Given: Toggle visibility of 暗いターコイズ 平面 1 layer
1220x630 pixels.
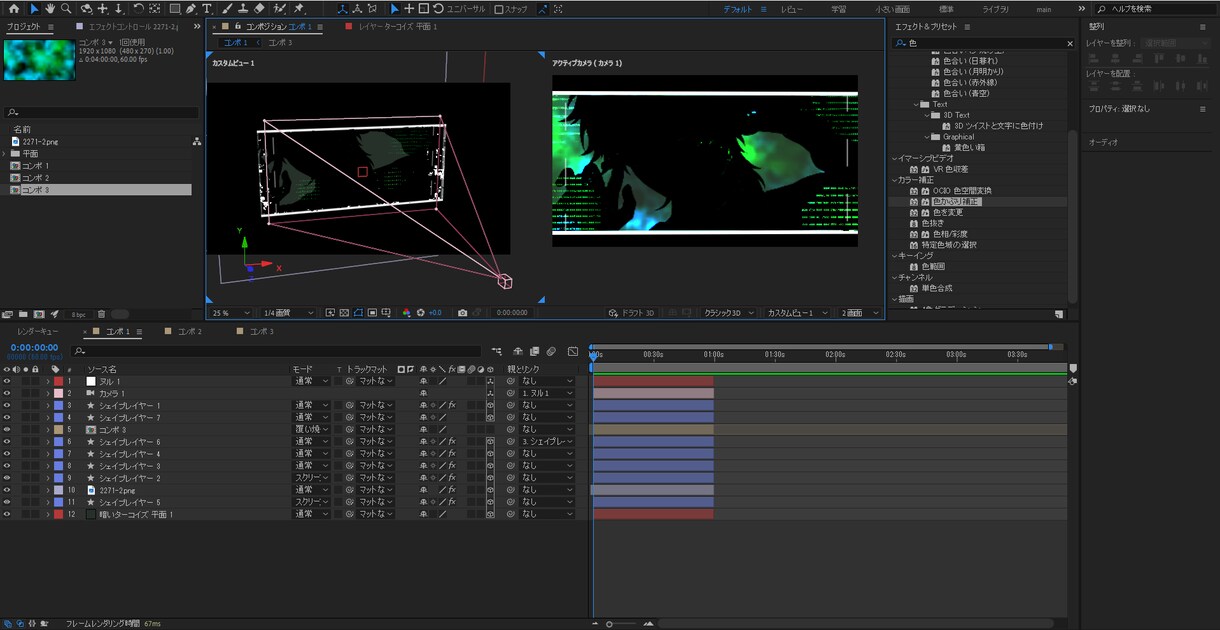Looking at the screenshot, I should [7, 514].
